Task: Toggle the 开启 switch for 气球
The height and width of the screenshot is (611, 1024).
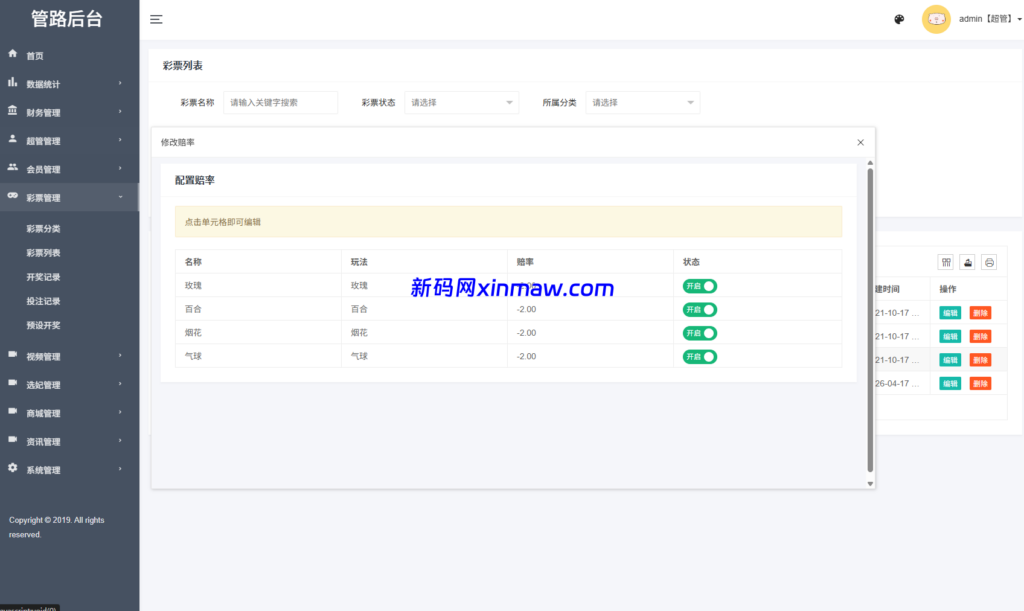Action: tap(699, 356)
